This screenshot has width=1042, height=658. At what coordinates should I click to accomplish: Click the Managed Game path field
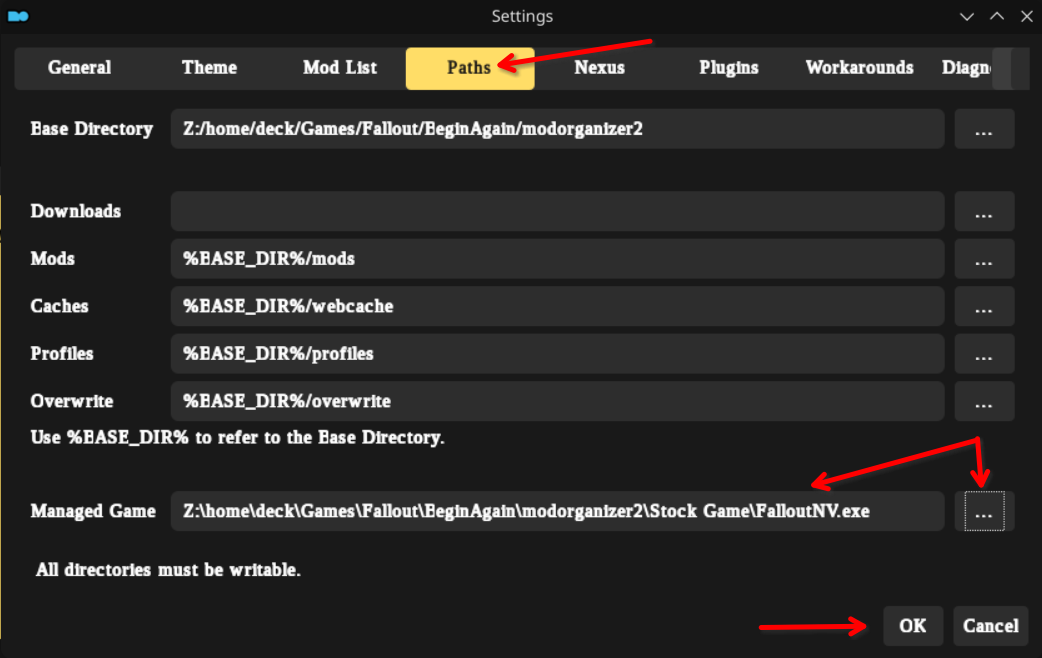pyautogui.click(x=557, y=512)
